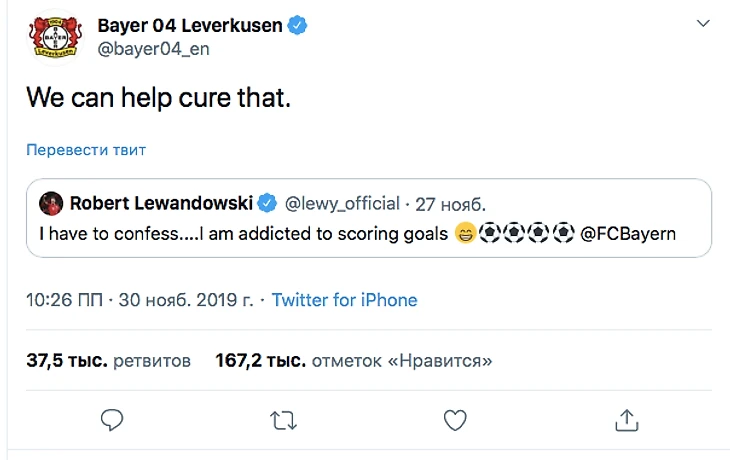Image resolution: width=730 pixels, height=460 pixels.
Task: Open Robert Lewandowski's profile name
Action: pos(162,204)
